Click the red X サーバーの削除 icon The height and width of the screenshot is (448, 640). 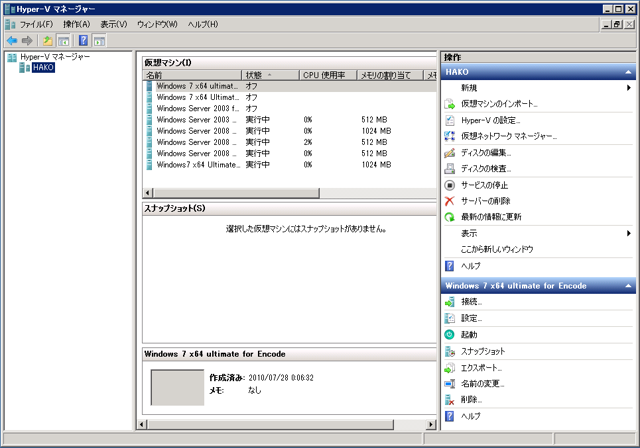point(449,201)
